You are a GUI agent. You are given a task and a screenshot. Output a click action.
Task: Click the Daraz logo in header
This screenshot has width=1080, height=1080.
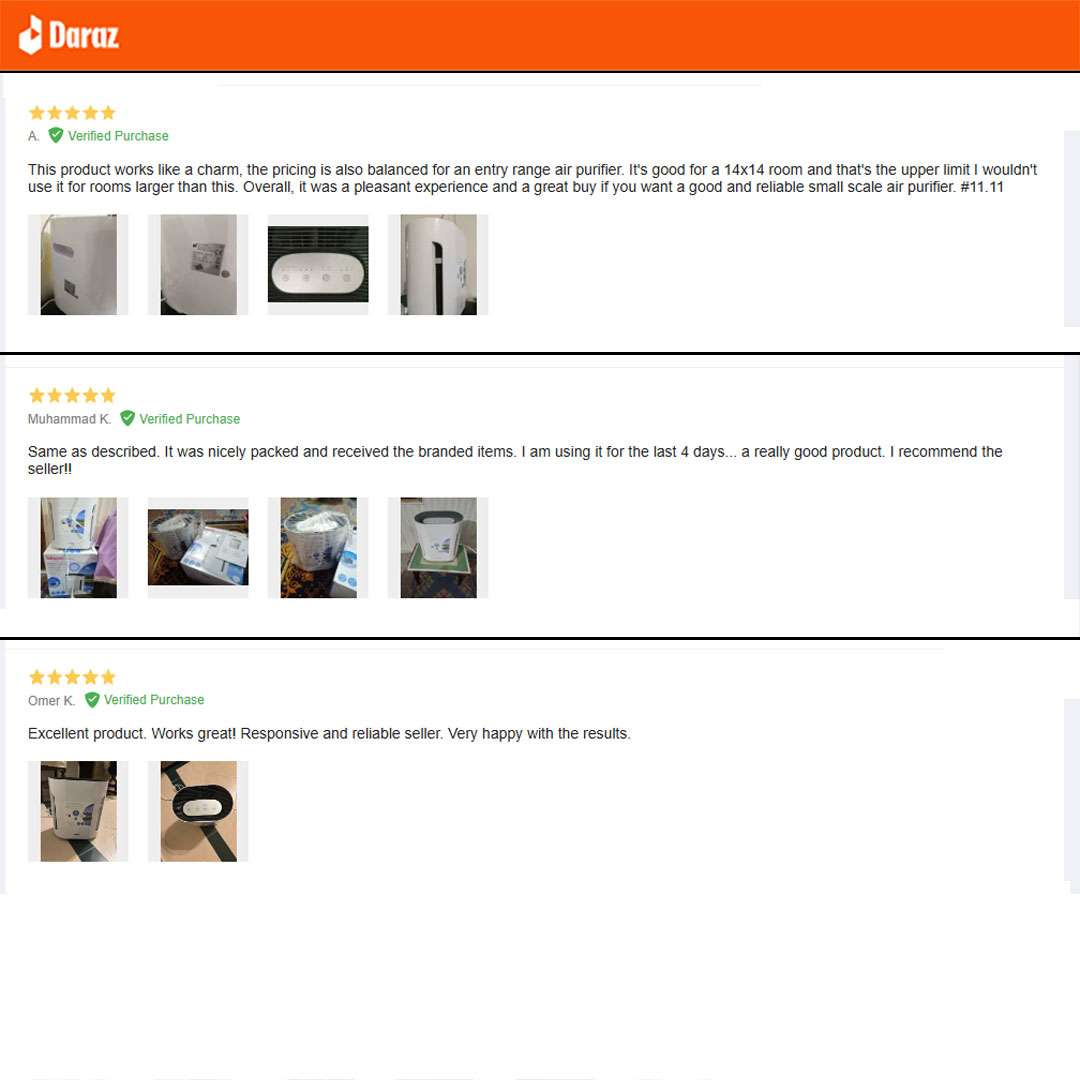pos(68,34)
